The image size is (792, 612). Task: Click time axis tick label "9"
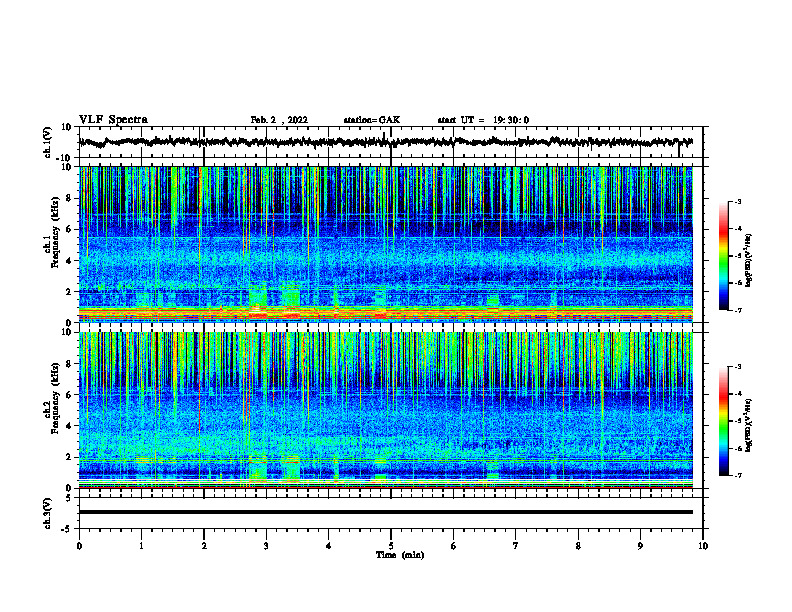click(x=640, y=546)
